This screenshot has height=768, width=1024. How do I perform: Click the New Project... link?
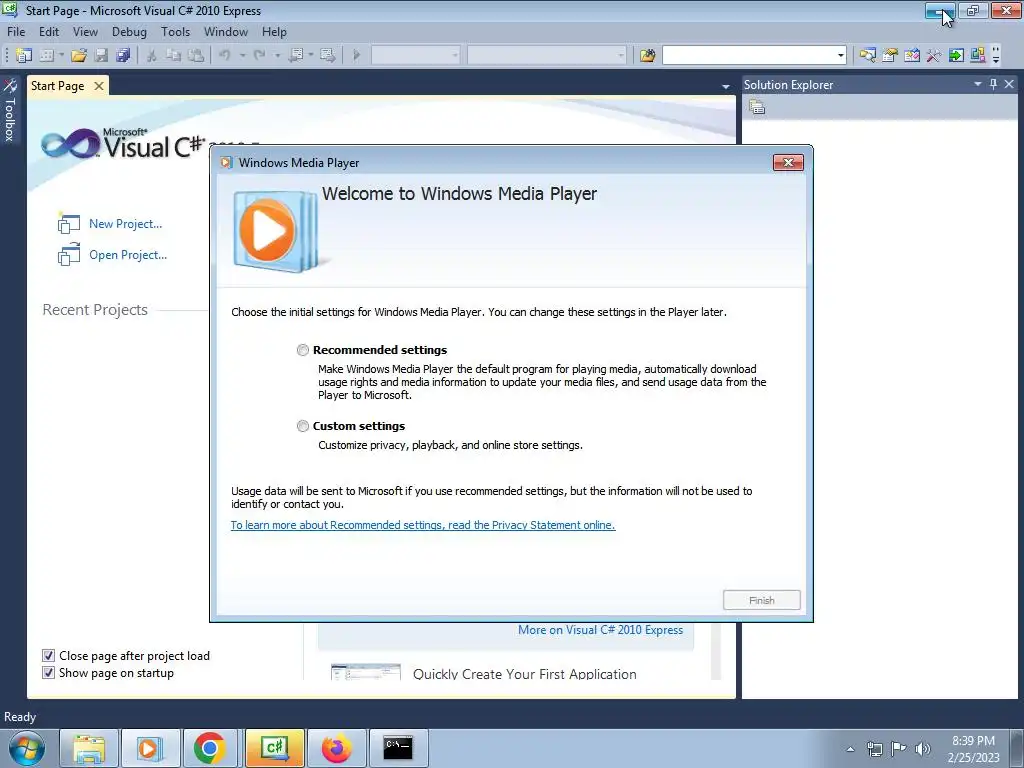click(125, 224)
